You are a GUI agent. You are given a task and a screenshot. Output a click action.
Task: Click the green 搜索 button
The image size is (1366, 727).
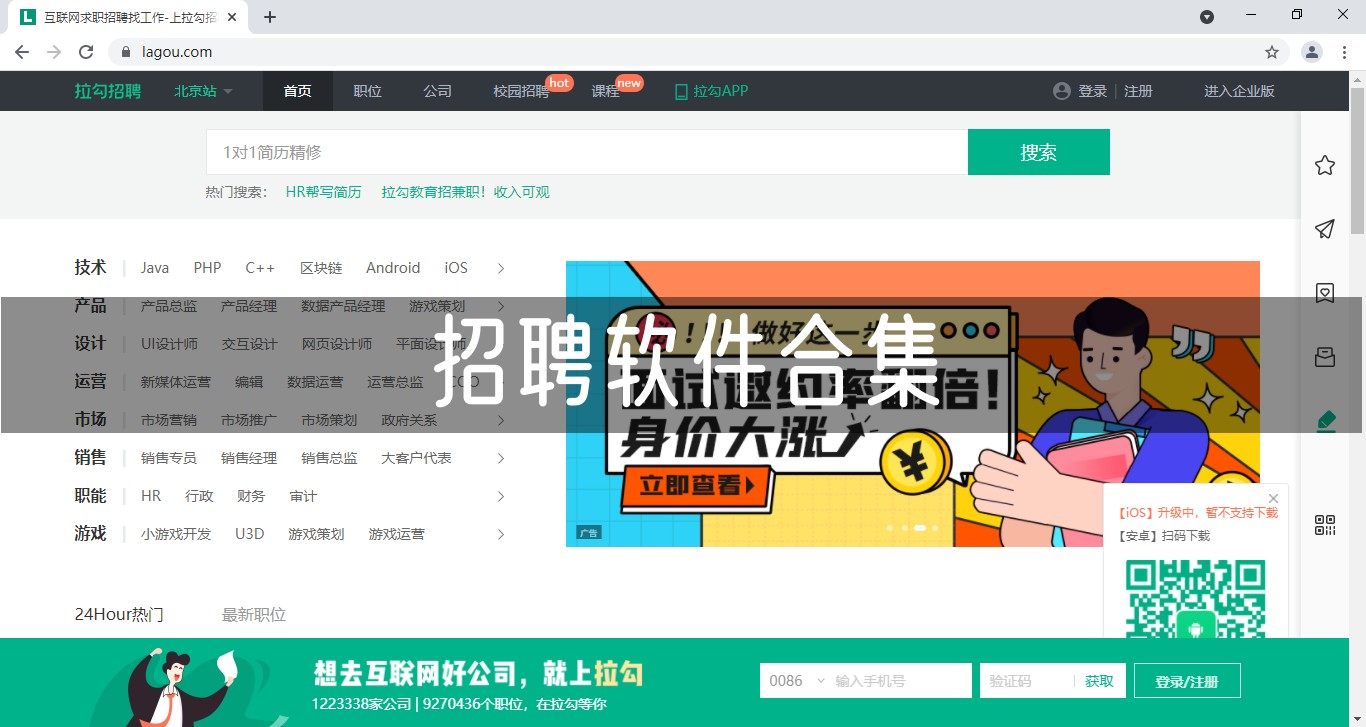point(1039,152)
